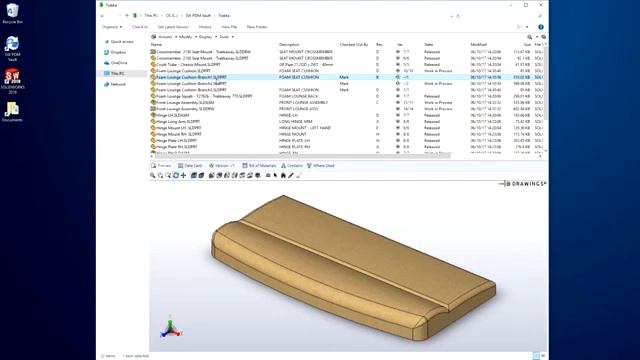Select Front Lounge Assembly.SLDASM file

182,103
